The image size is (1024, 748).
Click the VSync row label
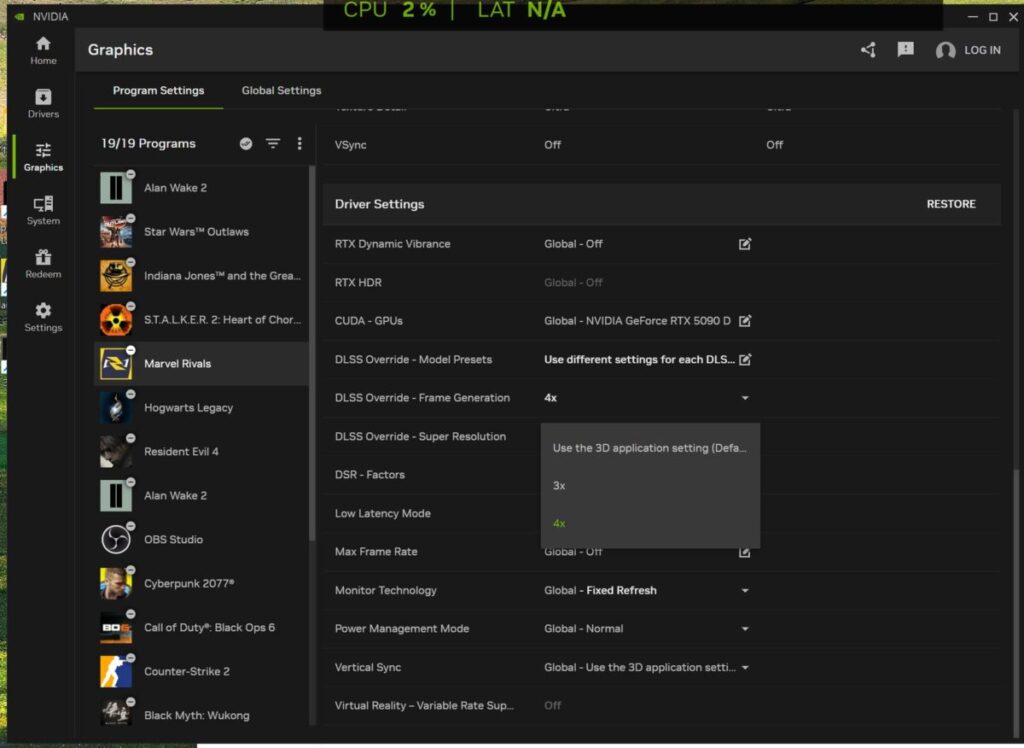[x=350, y=145]
